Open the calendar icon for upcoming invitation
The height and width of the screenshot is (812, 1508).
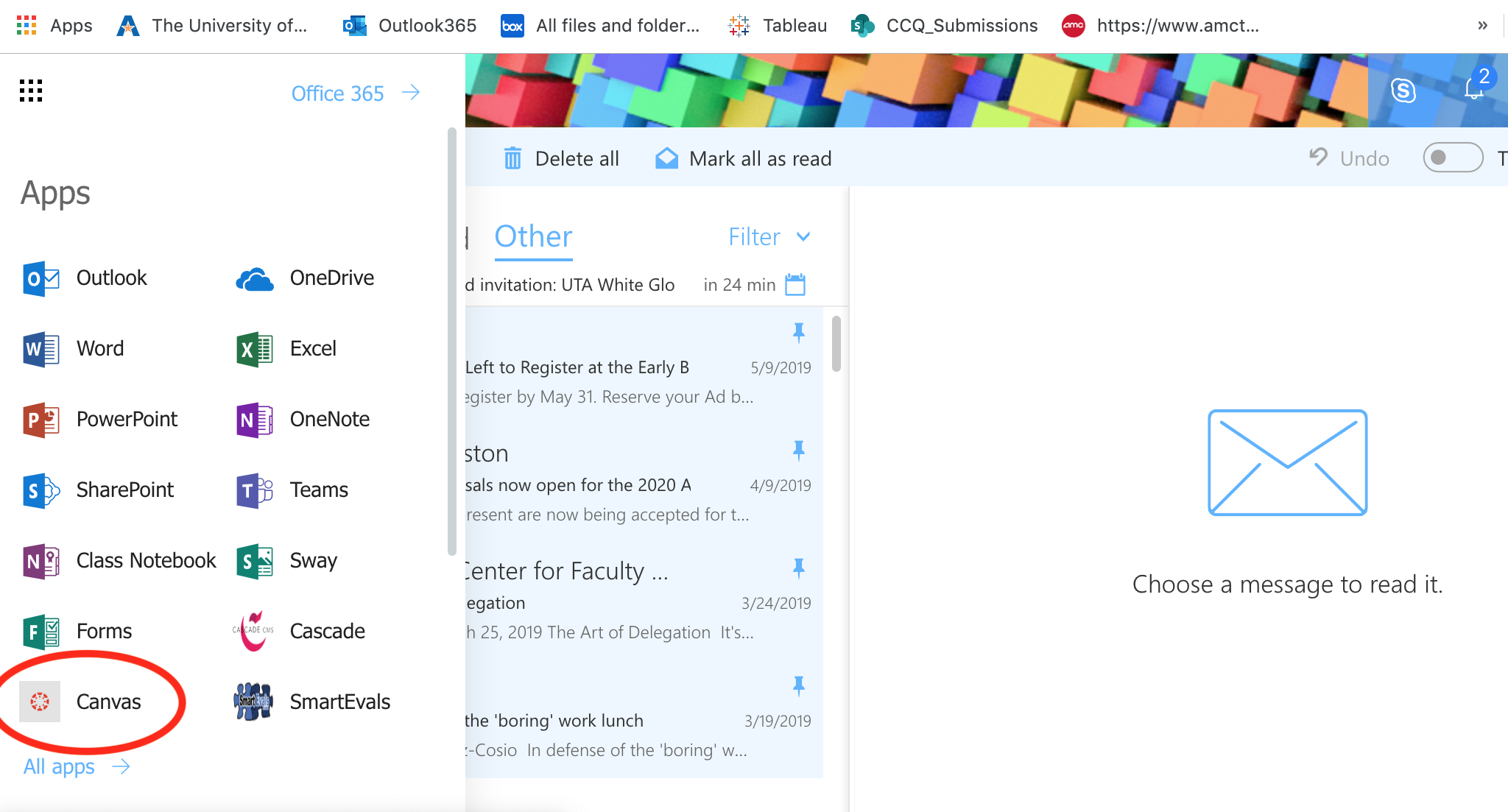tap(795, 284)
